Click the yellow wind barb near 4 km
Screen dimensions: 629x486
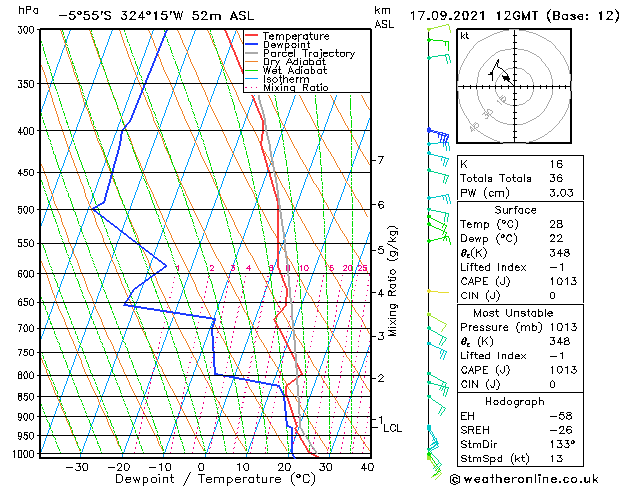coord(438,292)
